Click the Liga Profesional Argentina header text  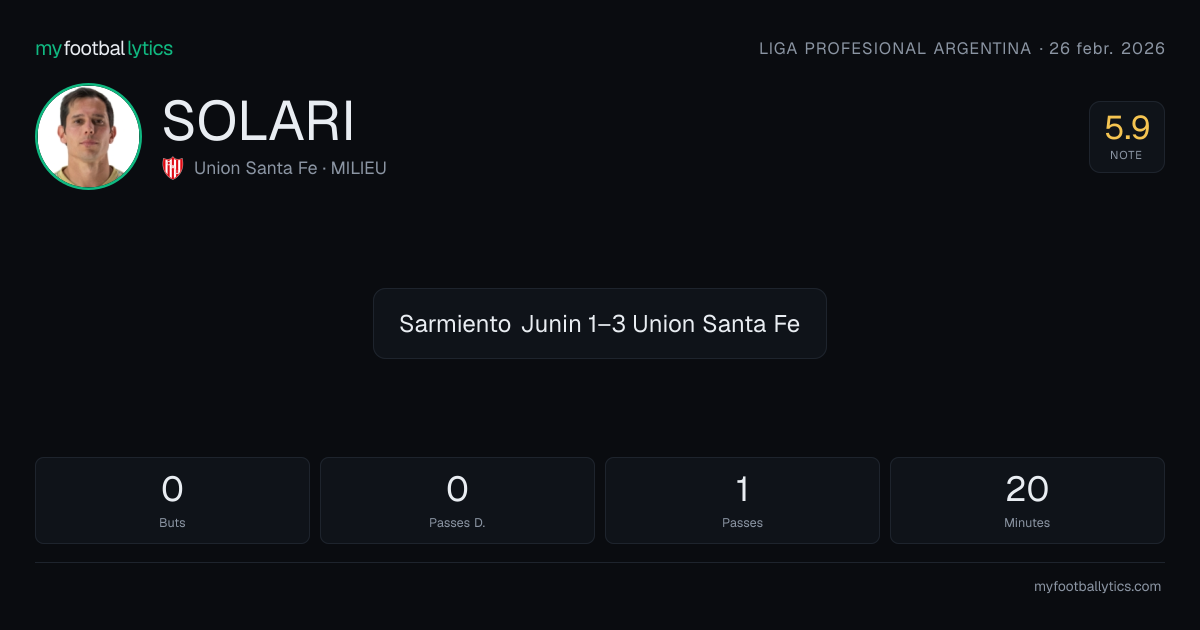895,48
